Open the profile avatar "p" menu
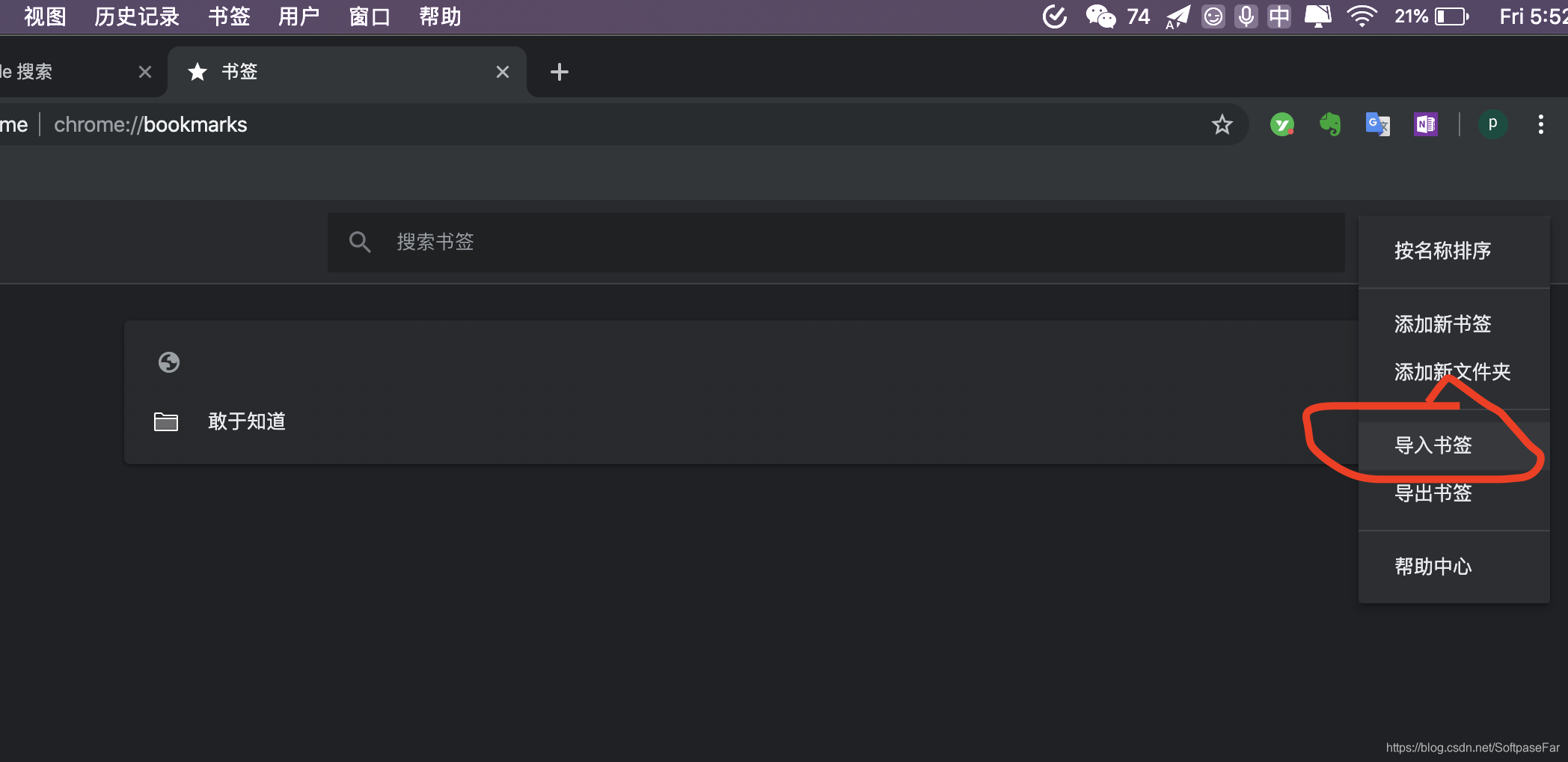 point(1493,124)
